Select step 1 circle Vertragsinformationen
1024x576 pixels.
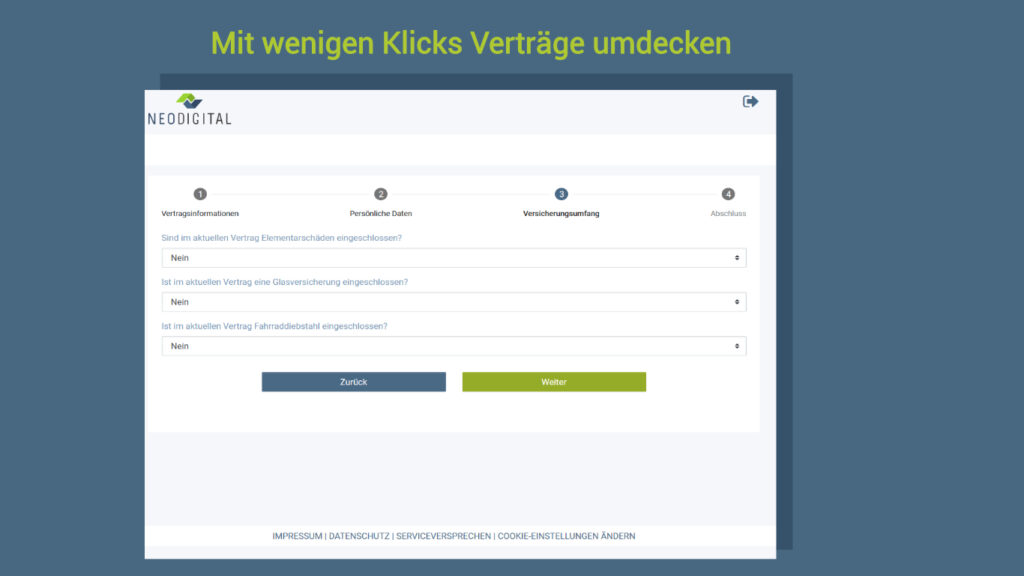point(200,194)
